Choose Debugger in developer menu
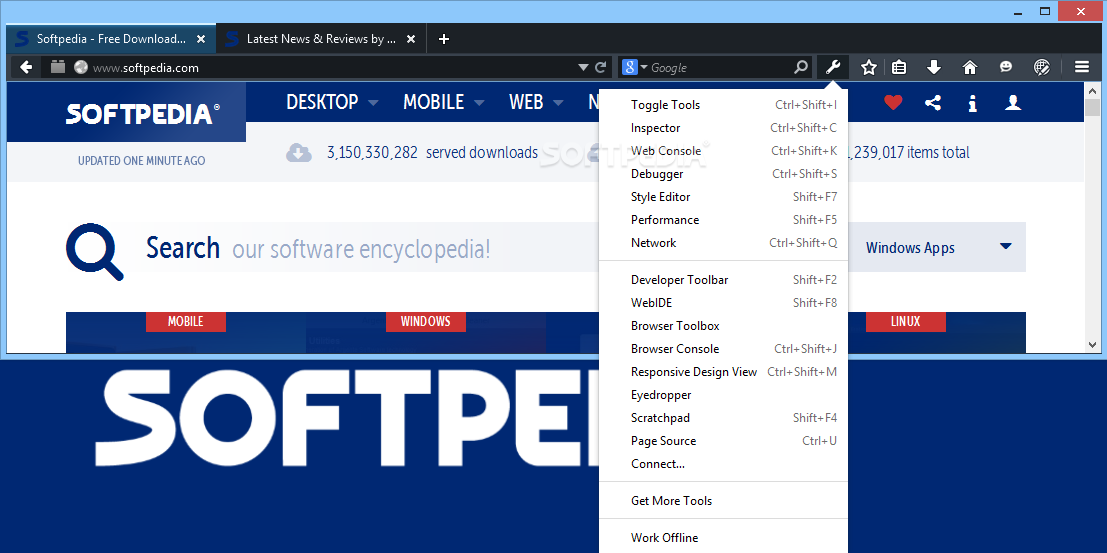The height and width of the screenshot is (553, 1107). point(723,174)
